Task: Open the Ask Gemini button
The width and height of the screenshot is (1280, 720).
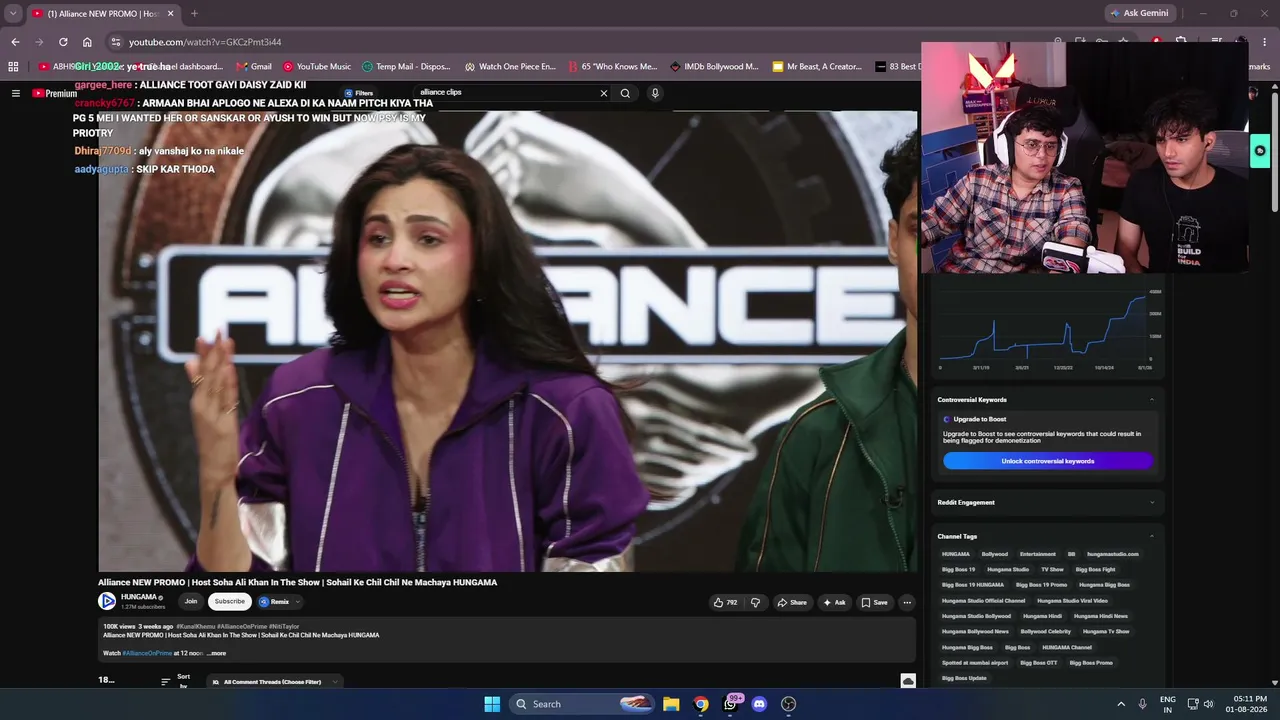Action: (1138, 13)
